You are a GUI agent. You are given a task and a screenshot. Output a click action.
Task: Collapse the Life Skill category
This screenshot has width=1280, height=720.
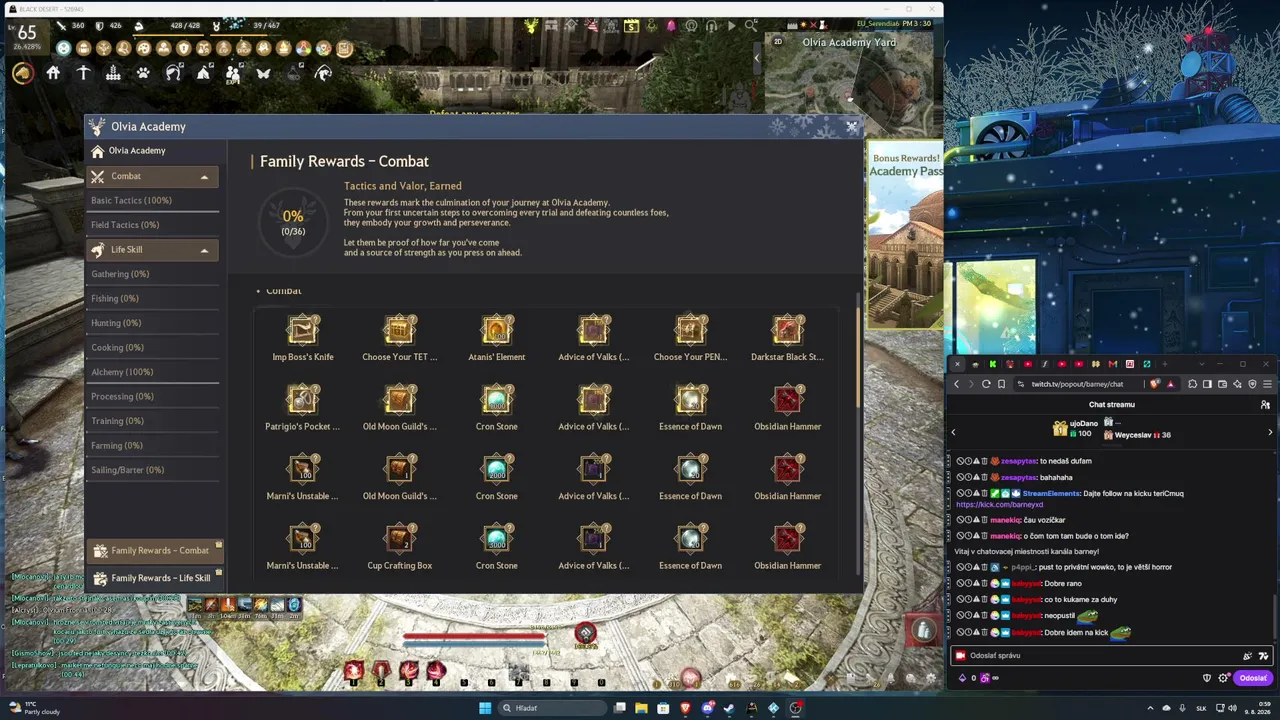(152, 250)
